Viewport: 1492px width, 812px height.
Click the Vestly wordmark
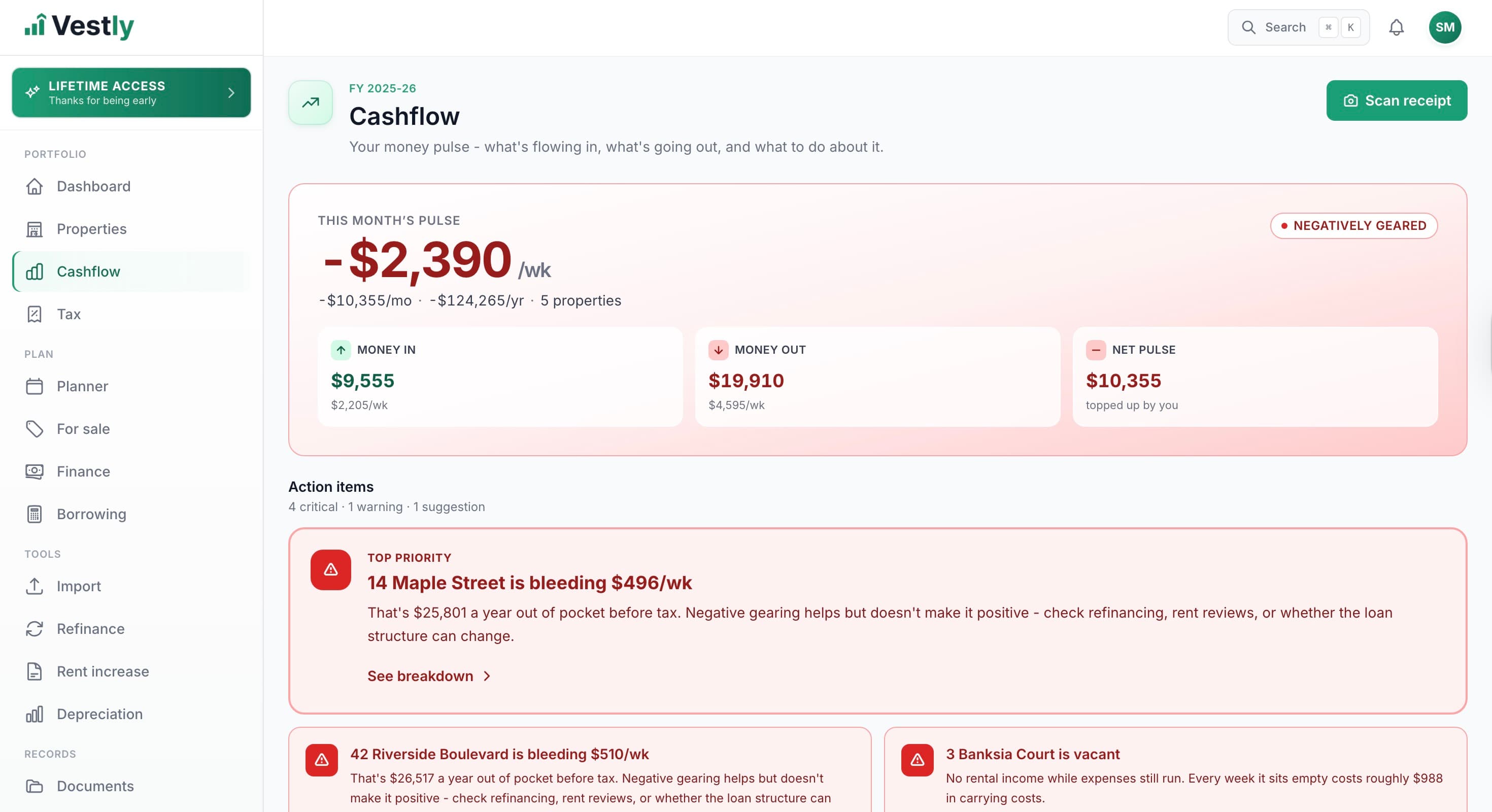click(93, 26)
